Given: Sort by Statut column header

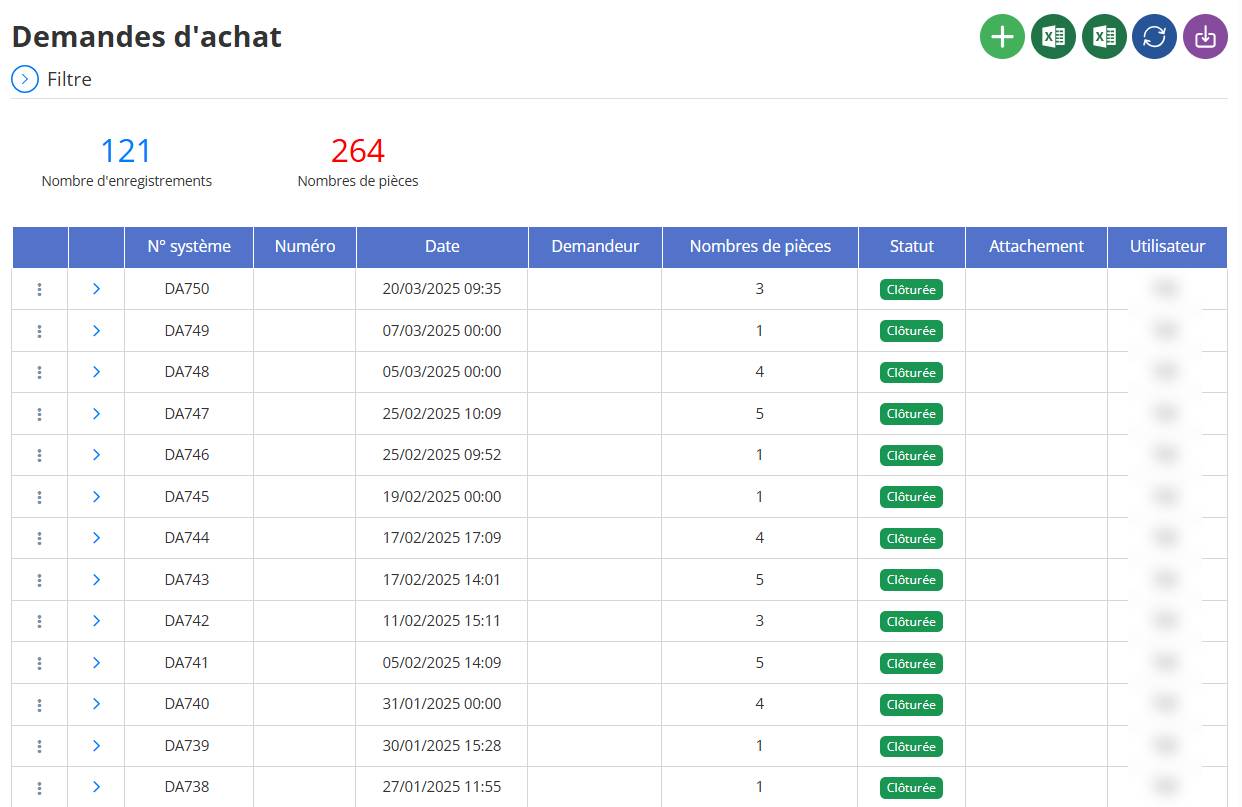Looking at the screenshot, I should click(912, 247).
